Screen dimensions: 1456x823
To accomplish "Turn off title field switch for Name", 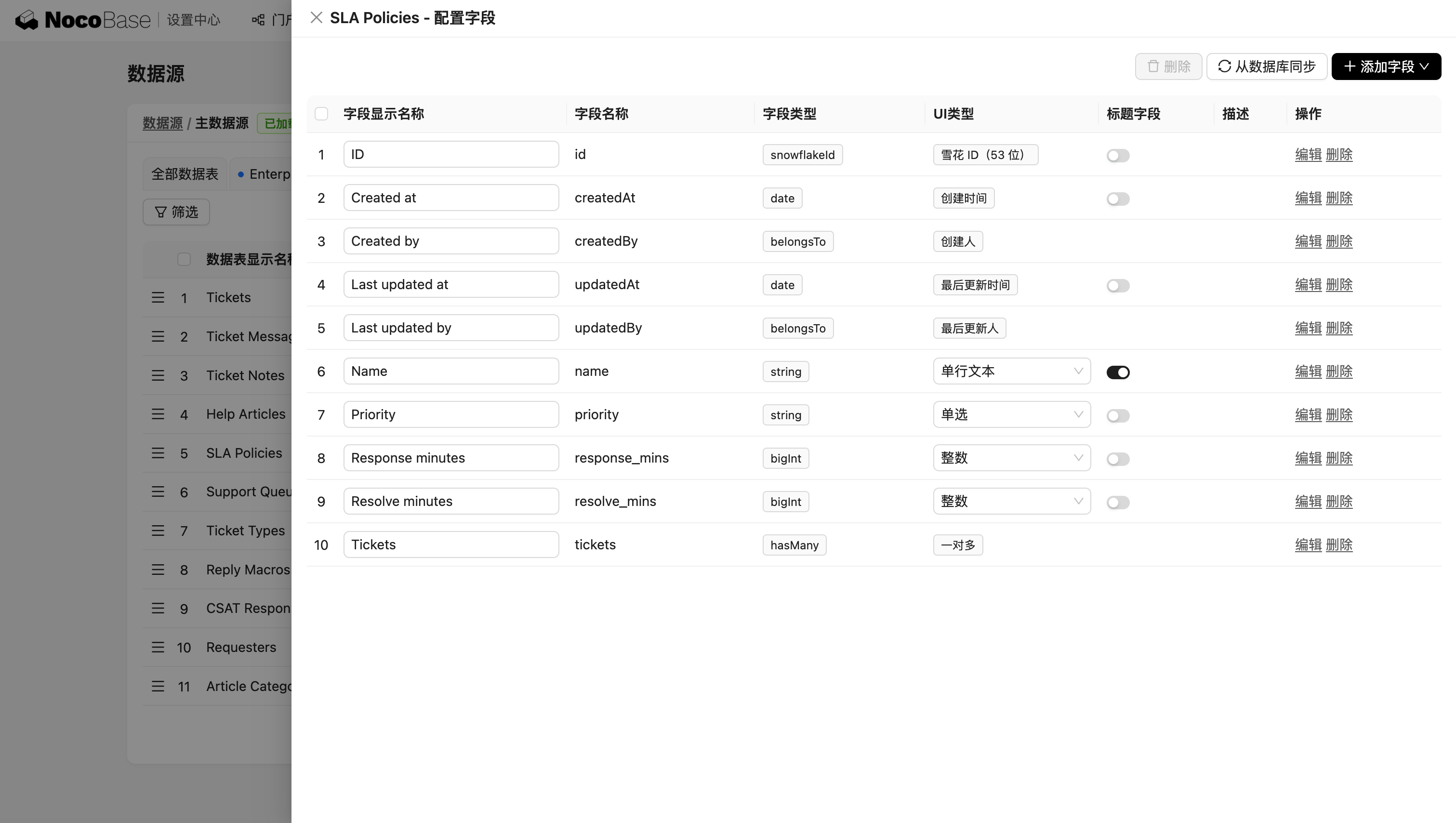I will click(x=1117, y=372).
